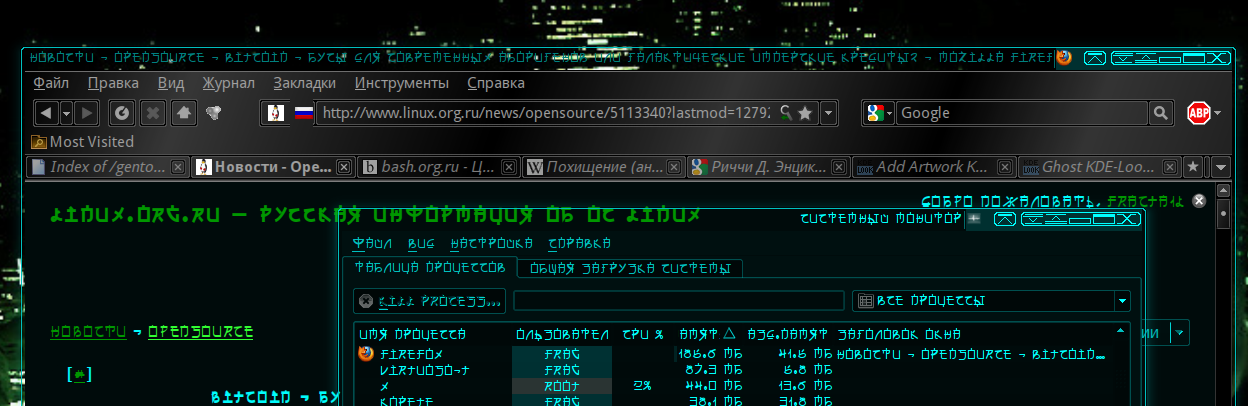Go forward one page in Firefox
1248x406 pixels.
(87, 113)
